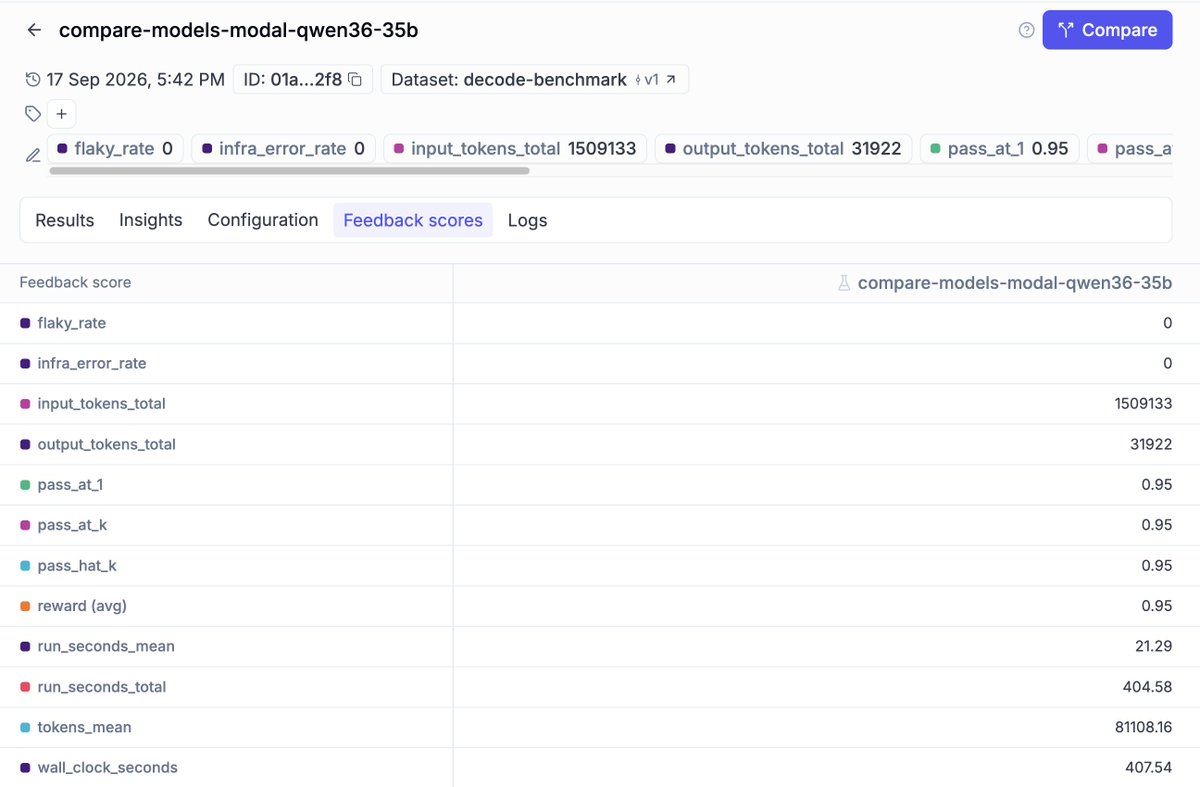Click the tag label icon
Viewport: 1200px width, 787px height.
click(x=33, y=114)
